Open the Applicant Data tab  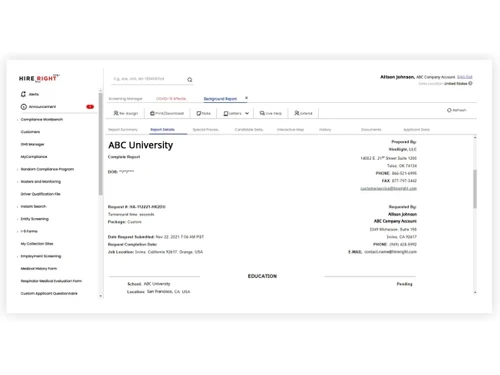[x=416, y=130]
